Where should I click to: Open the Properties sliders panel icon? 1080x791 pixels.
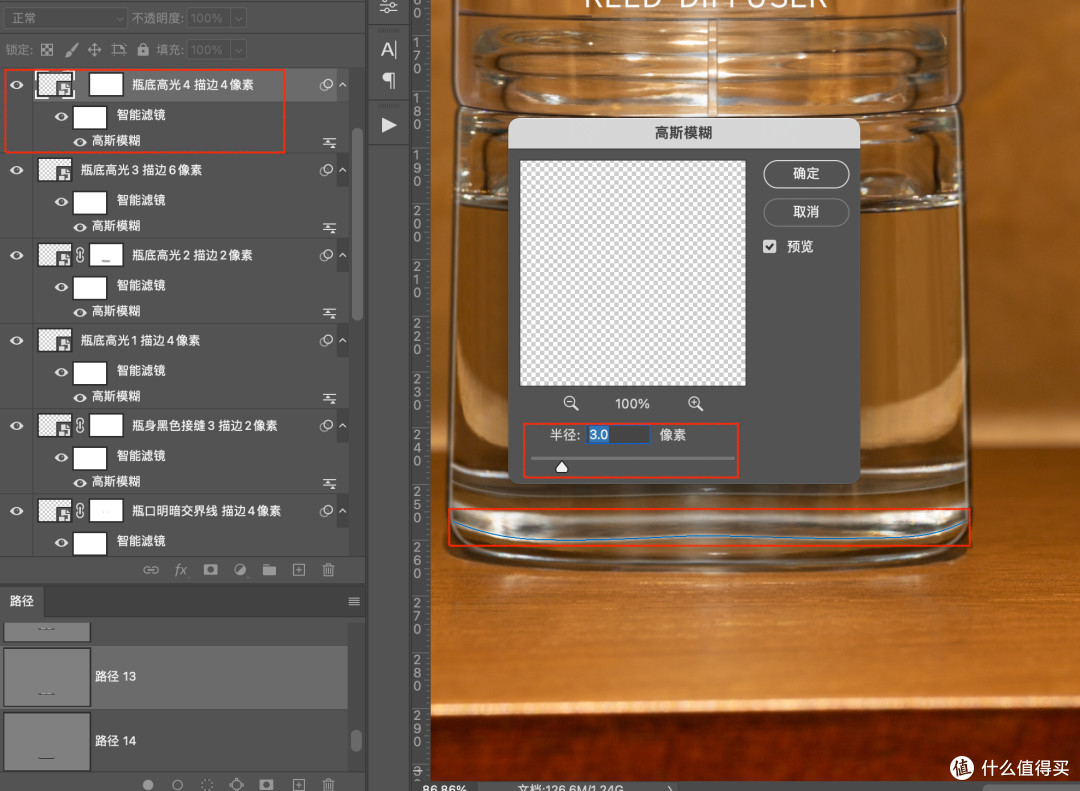coord(388,7)
